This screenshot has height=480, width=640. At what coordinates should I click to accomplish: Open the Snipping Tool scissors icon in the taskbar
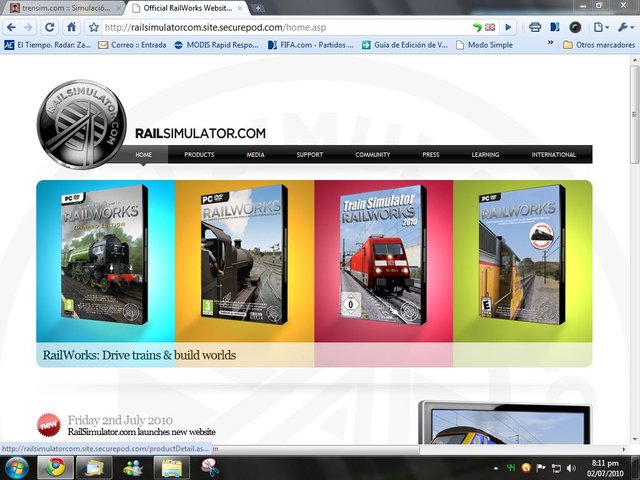(x=210, y=467)
